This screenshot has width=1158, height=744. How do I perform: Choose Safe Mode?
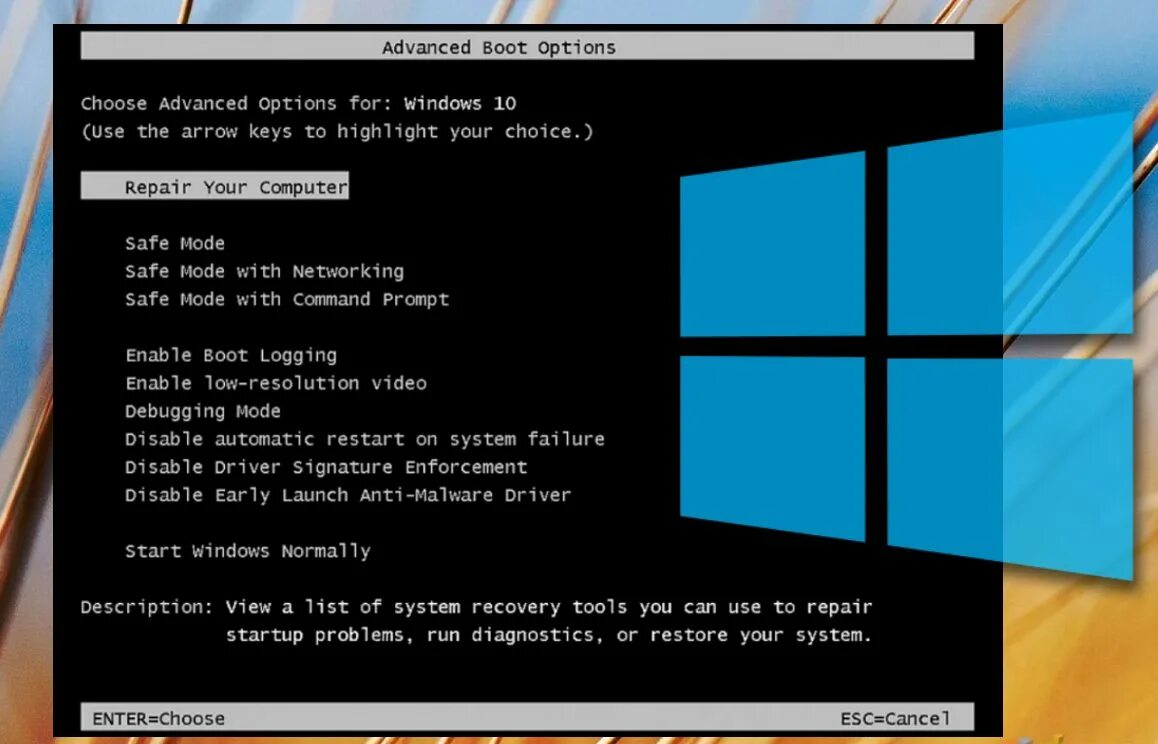(x=174, y=243)
